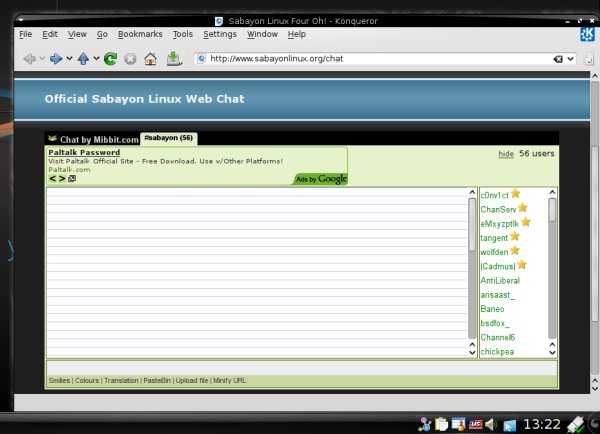Open the volume speaker icon in system tray
Screen dimensions: 600x434
tap(491, 424)
